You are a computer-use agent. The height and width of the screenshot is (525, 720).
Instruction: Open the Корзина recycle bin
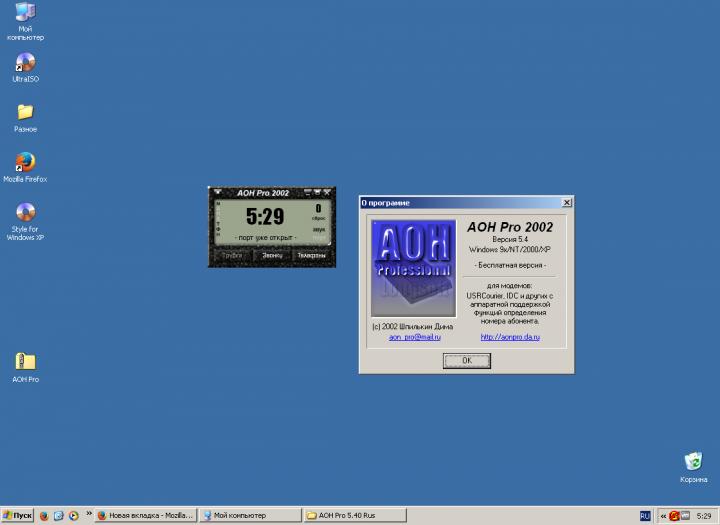(x=693, y=461)
